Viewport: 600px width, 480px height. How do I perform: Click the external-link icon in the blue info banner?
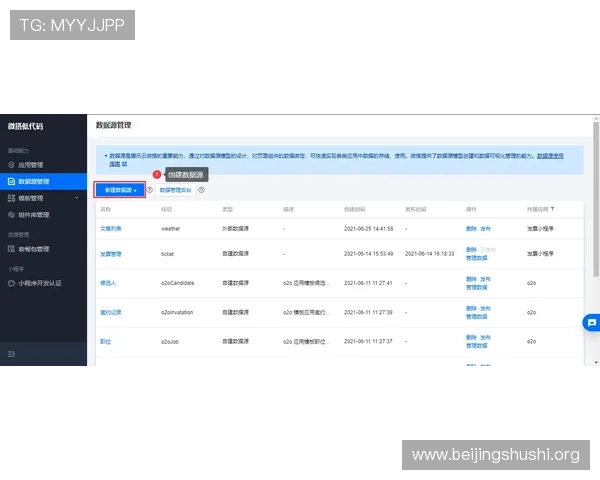pos(124,164)
